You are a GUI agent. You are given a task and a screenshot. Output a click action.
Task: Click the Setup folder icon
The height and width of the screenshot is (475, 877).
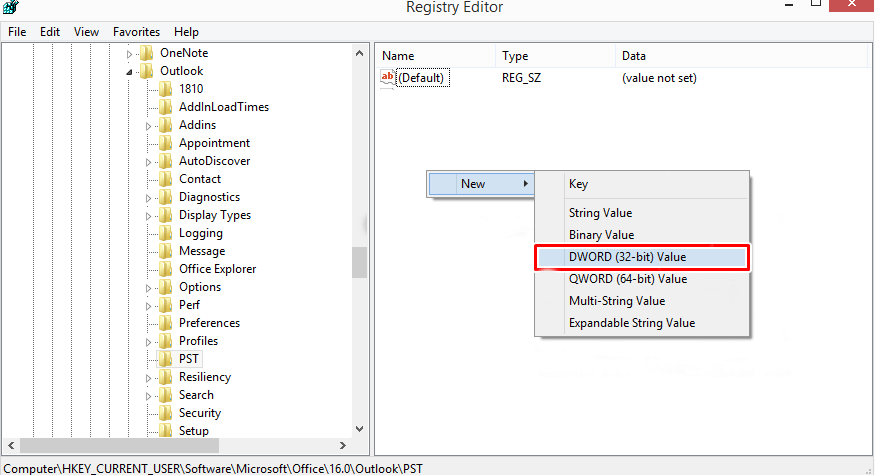pos(166,431)
